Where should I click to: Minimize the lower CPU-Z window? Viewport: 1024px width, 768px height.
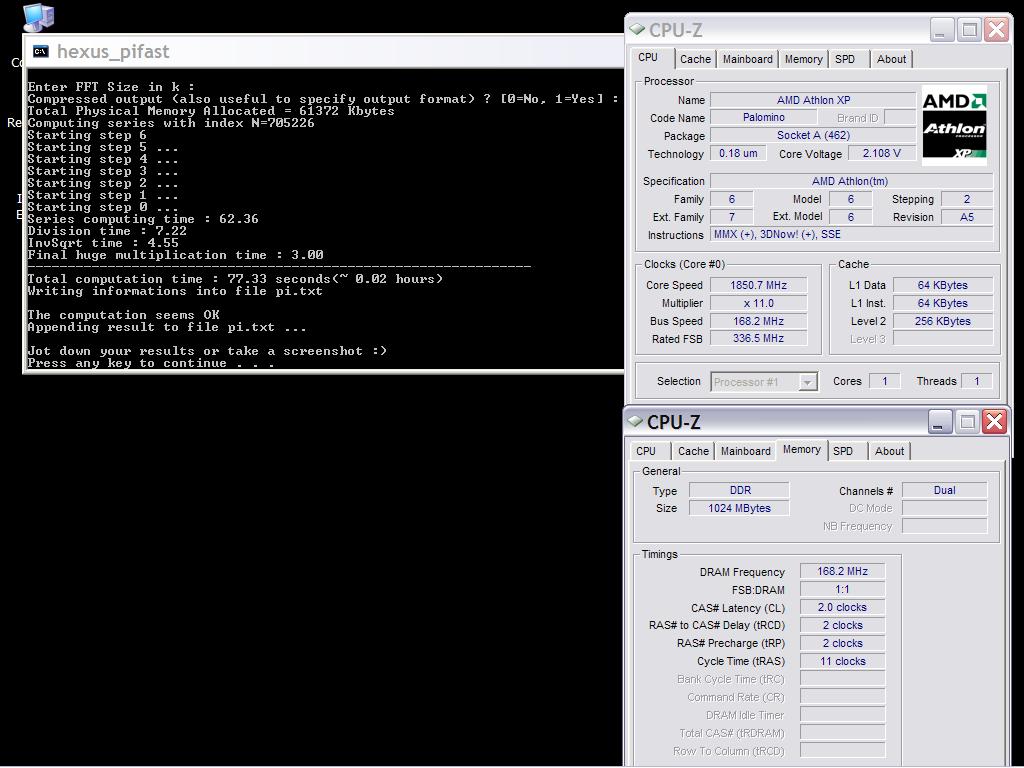tap(939, 423)
